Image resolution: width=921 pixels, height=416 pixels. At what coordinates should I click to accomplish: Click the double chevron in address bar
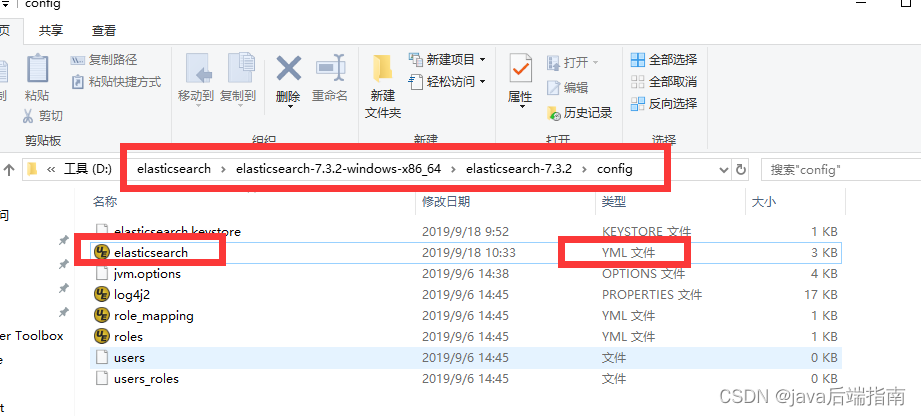pos(51,169)
